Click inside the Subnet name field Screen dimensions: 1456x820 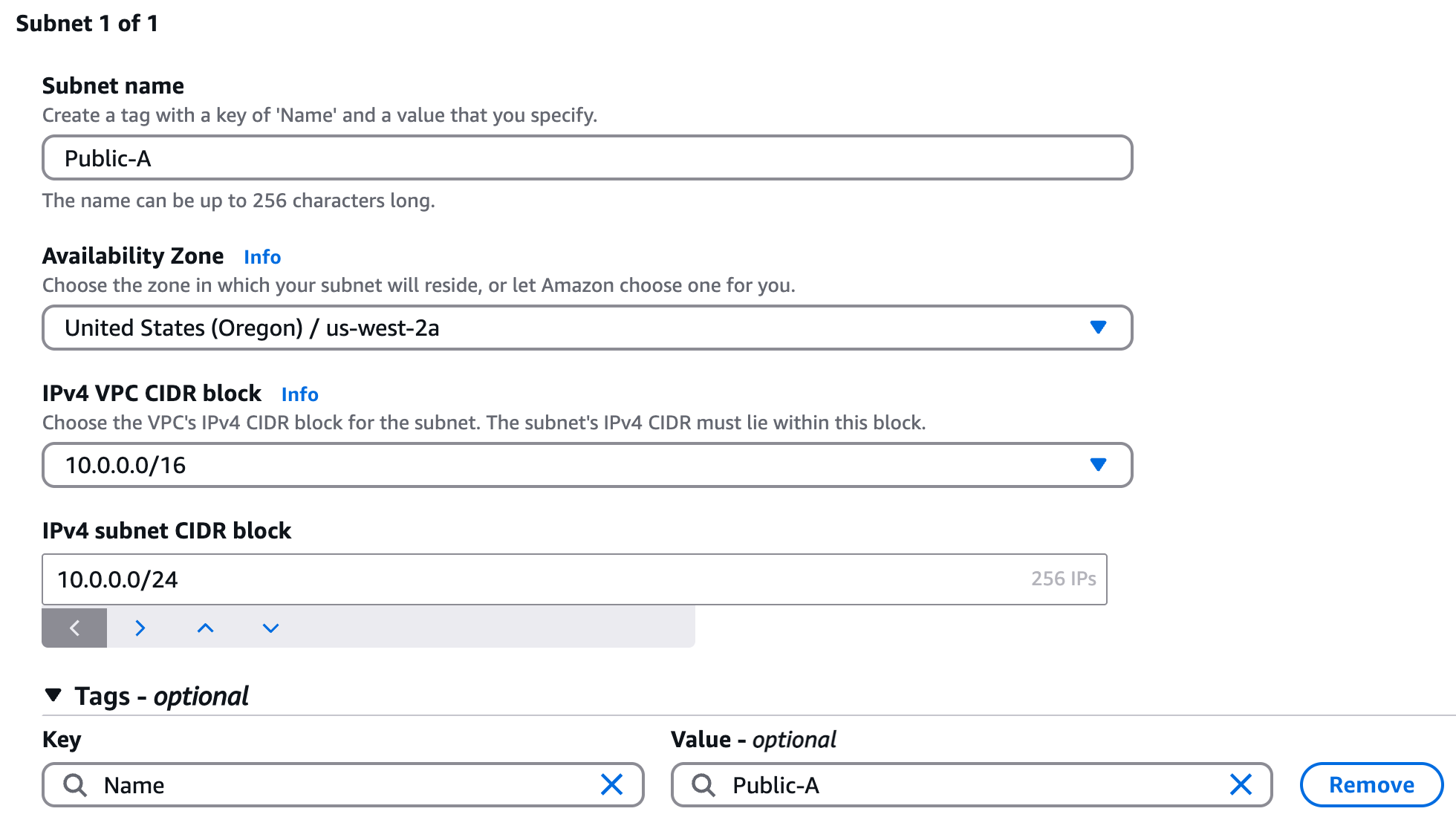coord(520,157)
